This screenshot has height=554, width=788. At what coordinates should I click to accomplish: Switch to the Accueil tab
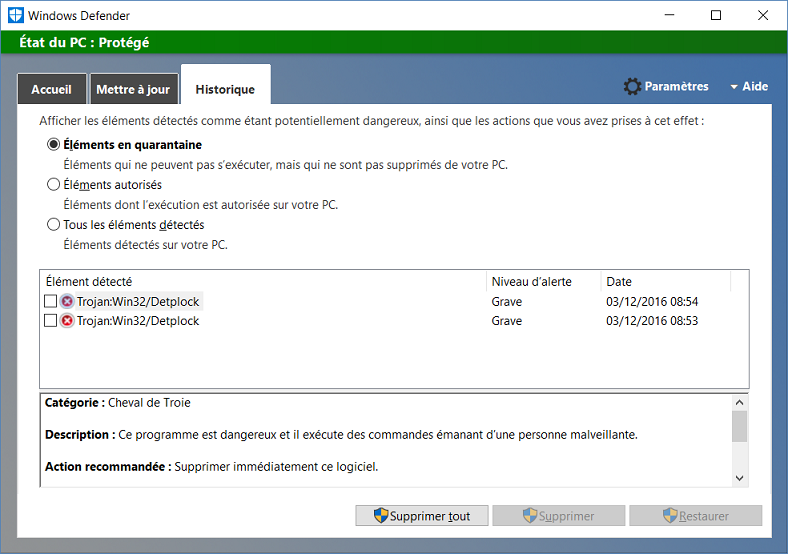coord(52,89)
